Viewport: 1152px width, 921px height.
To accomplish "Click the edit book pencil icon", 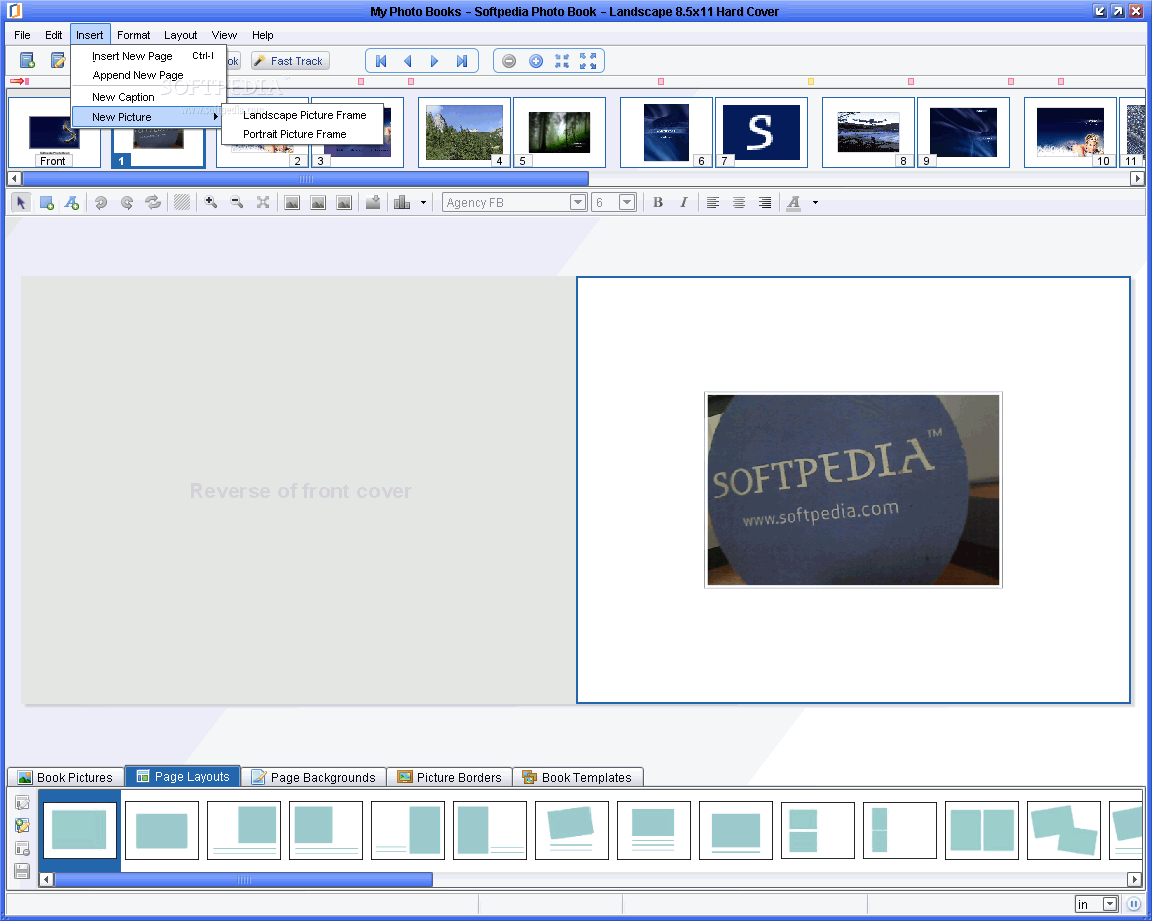I will pos(57,61).
